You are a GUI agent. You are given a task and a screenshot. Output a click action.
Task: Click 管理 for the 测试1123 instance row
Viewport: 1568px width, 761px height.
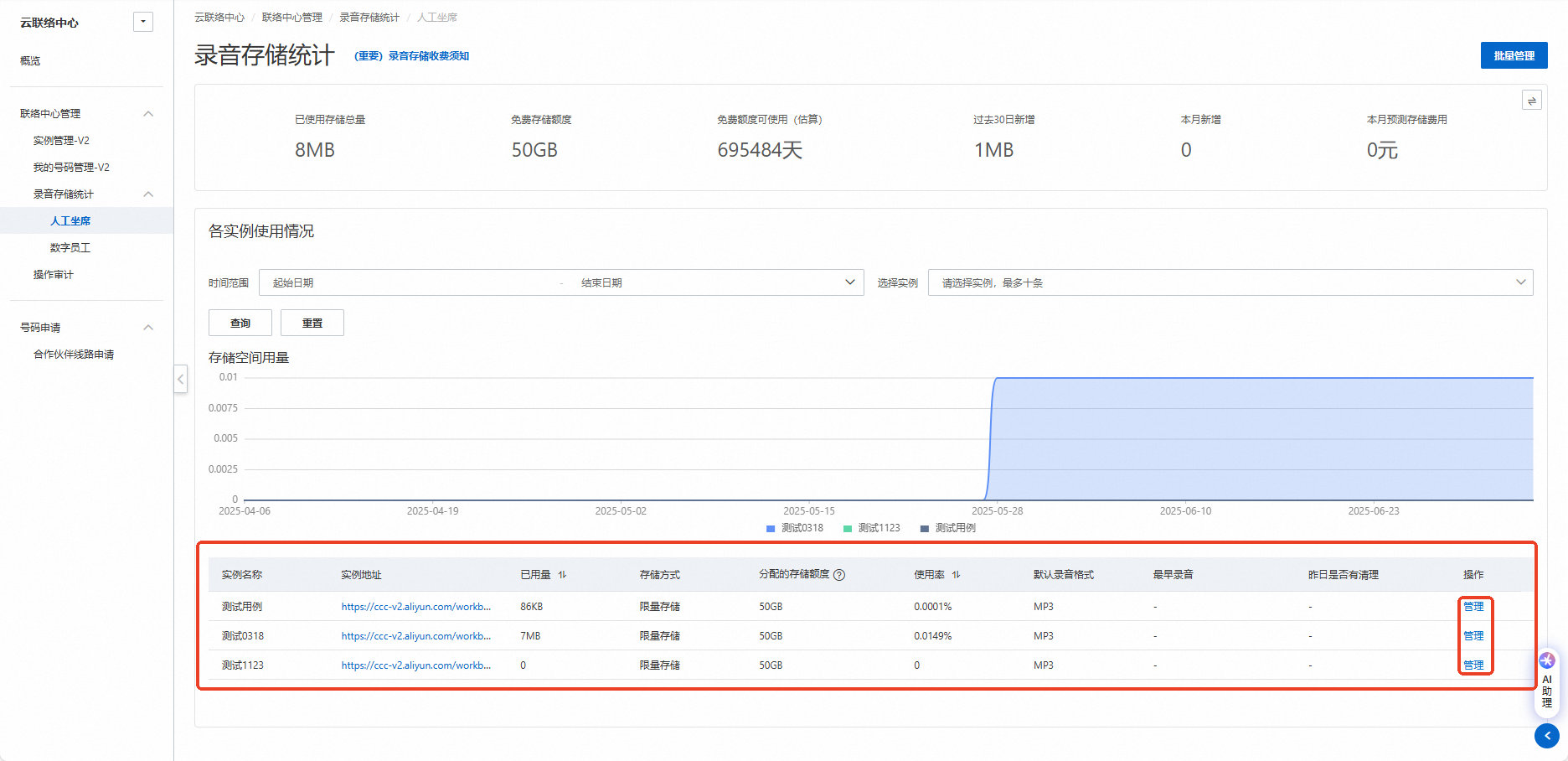1473,665
